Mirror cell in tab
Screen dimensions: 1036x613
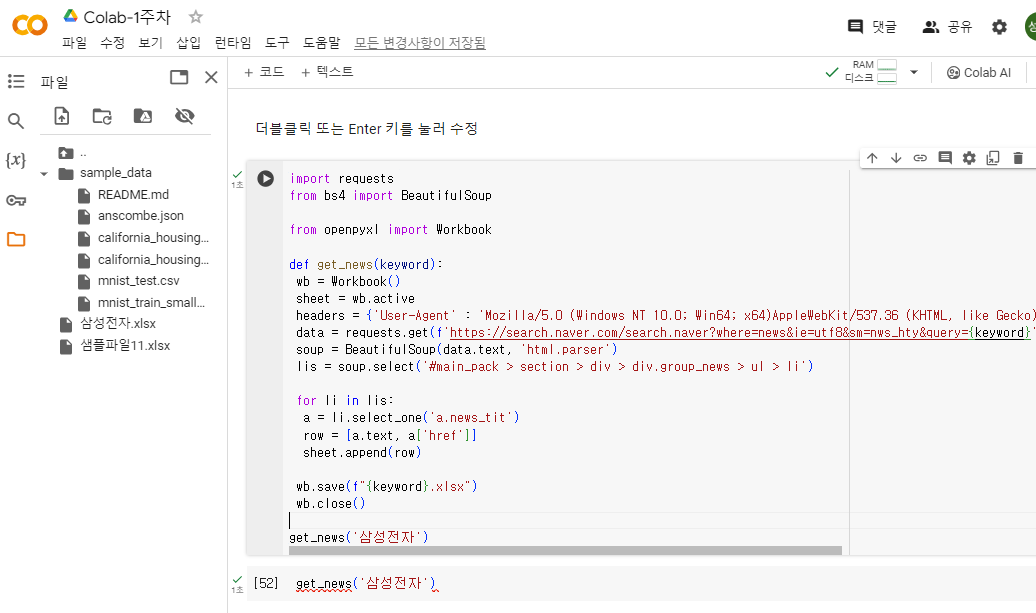pos(993,158)
